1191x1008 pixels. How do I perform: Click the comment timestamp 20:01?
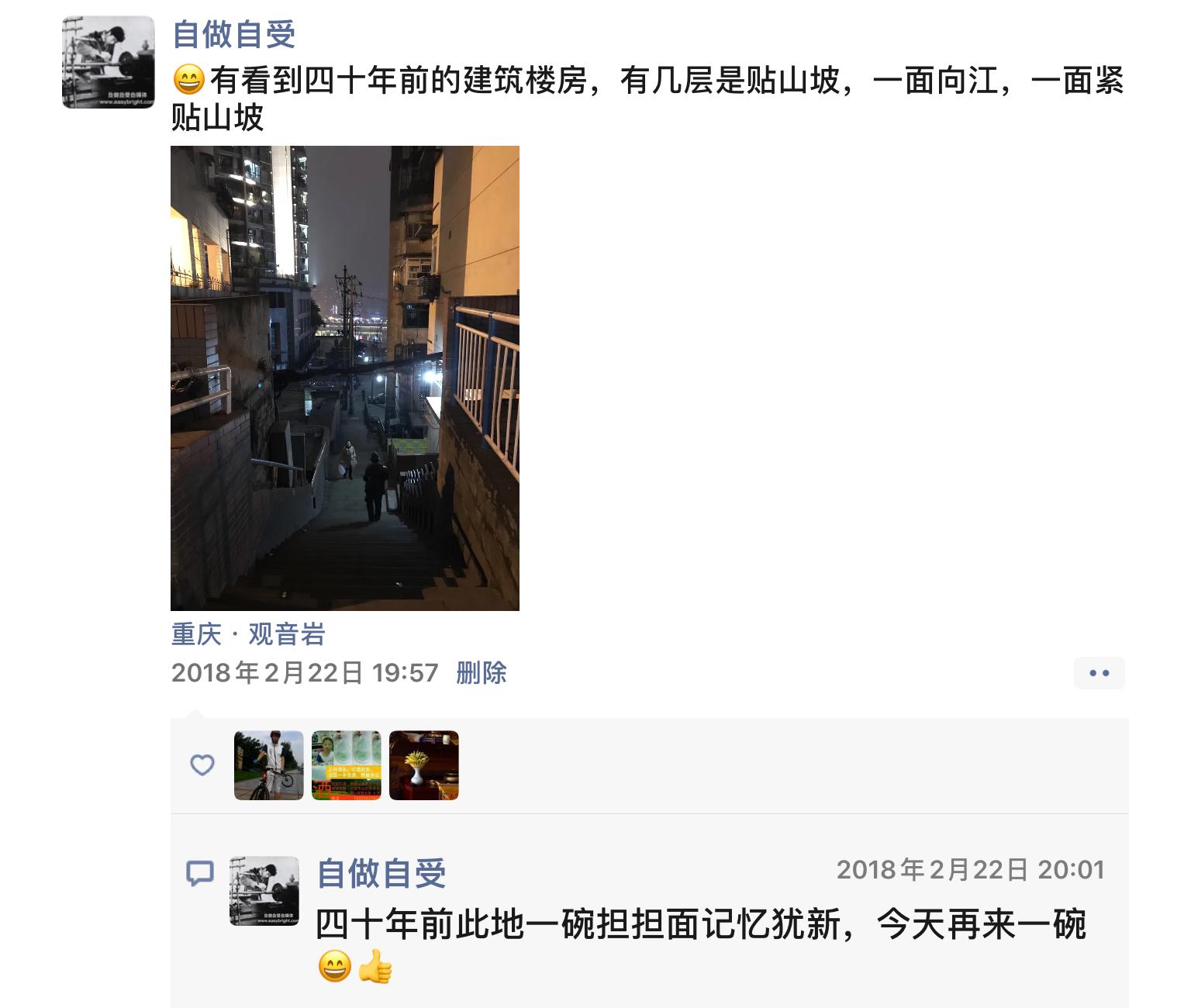[971, 870]
